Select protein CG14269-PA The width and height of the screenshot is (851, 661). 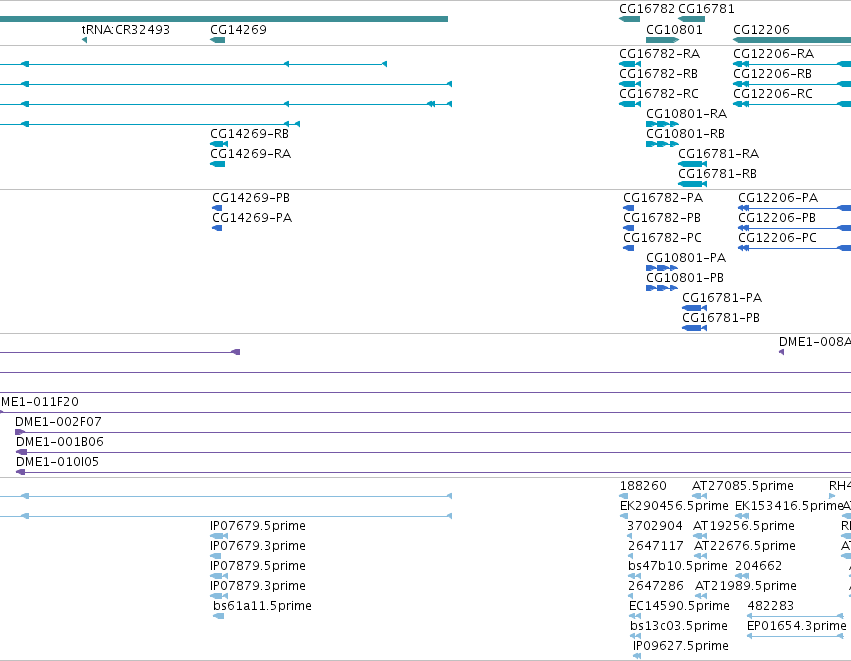pos(252,218)
